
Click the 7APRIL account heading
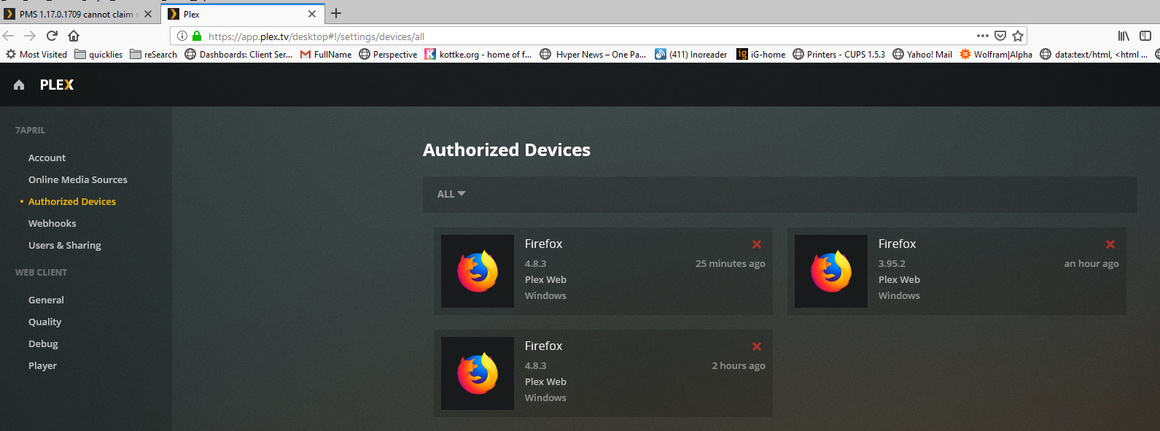30,130
